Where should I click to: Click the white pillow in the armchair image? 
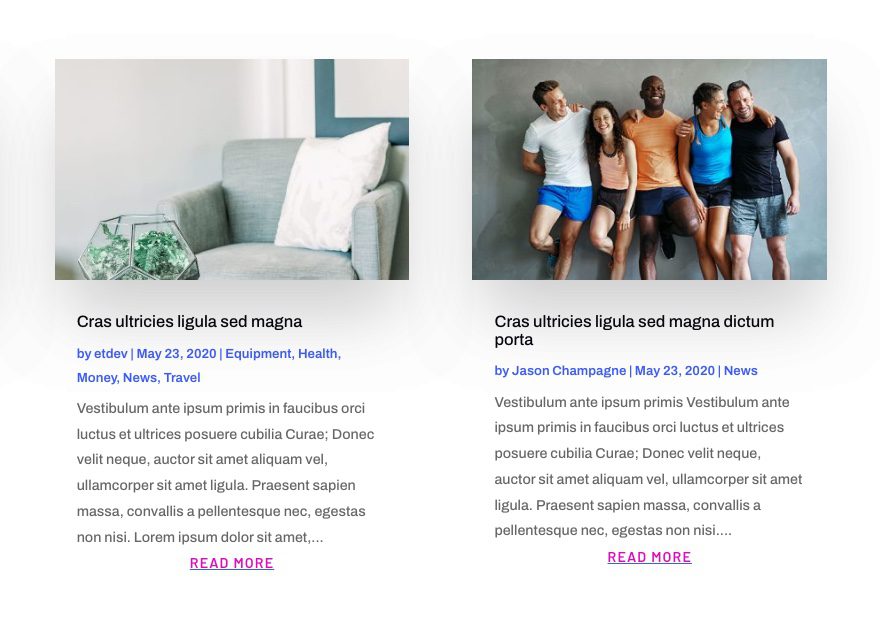333,187
